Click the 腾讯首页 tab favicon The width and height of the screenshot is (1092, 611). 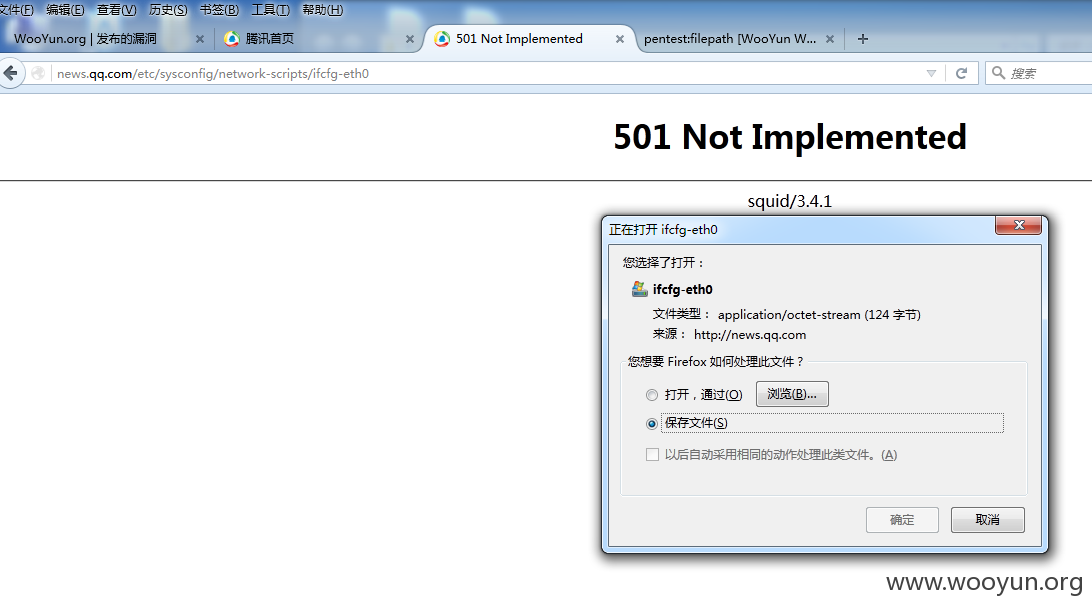231,39
